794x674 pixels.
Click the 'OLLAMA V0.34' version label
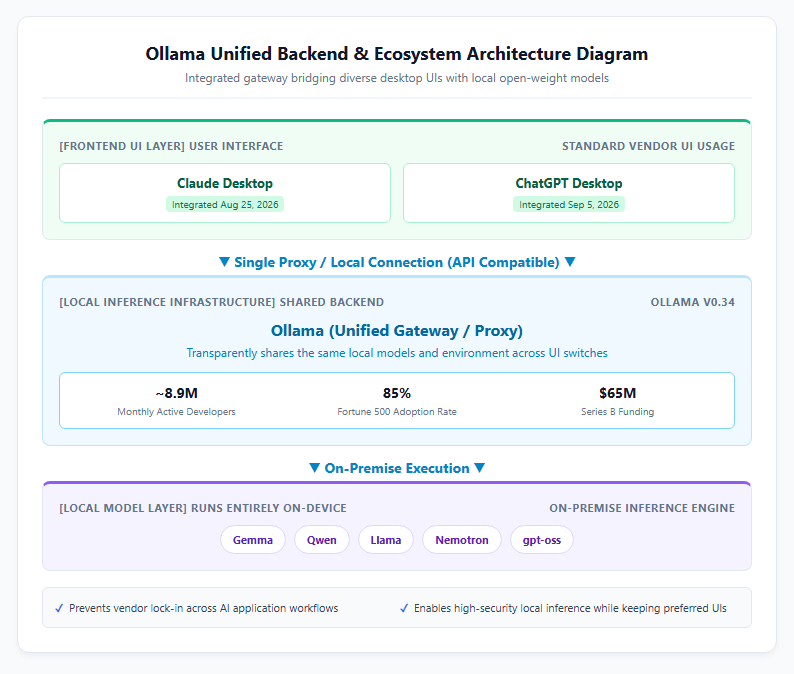click(692, 302)
